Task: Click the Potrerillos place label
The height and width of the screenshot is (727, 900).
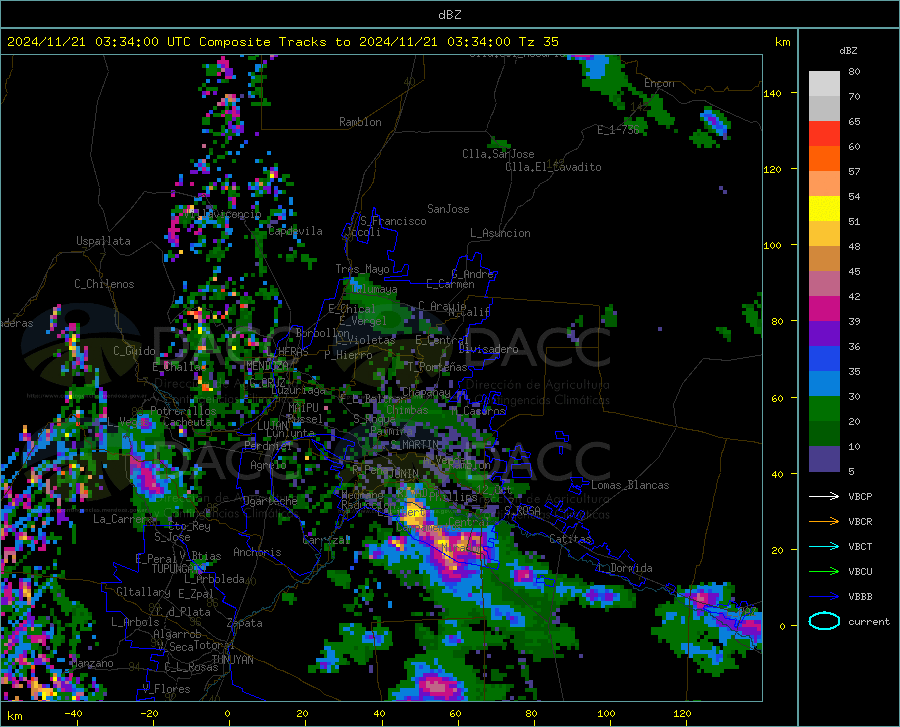Action: 183,411
